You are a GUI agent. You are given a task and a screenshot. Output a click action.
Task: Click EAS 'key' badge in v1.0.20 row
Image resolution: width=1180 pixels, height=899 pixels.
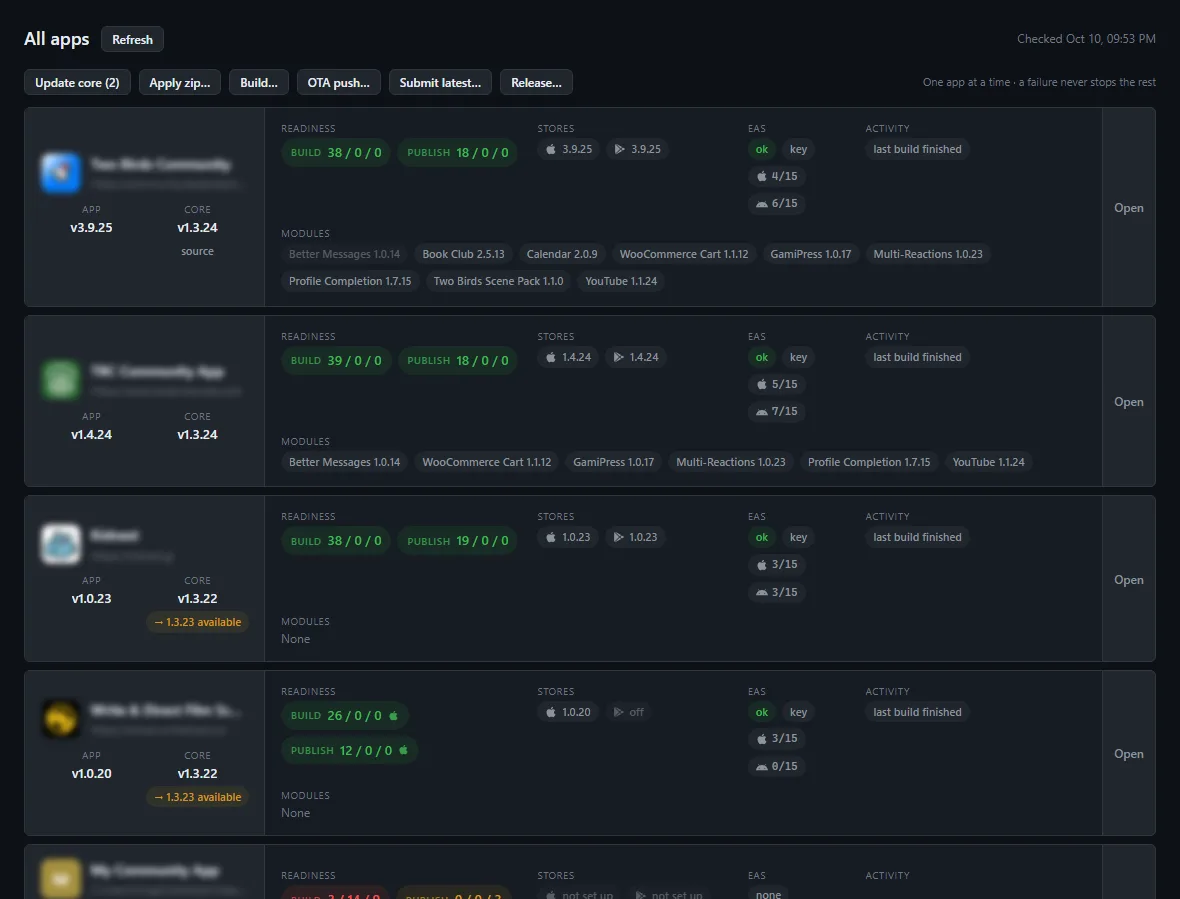[798, 712]
